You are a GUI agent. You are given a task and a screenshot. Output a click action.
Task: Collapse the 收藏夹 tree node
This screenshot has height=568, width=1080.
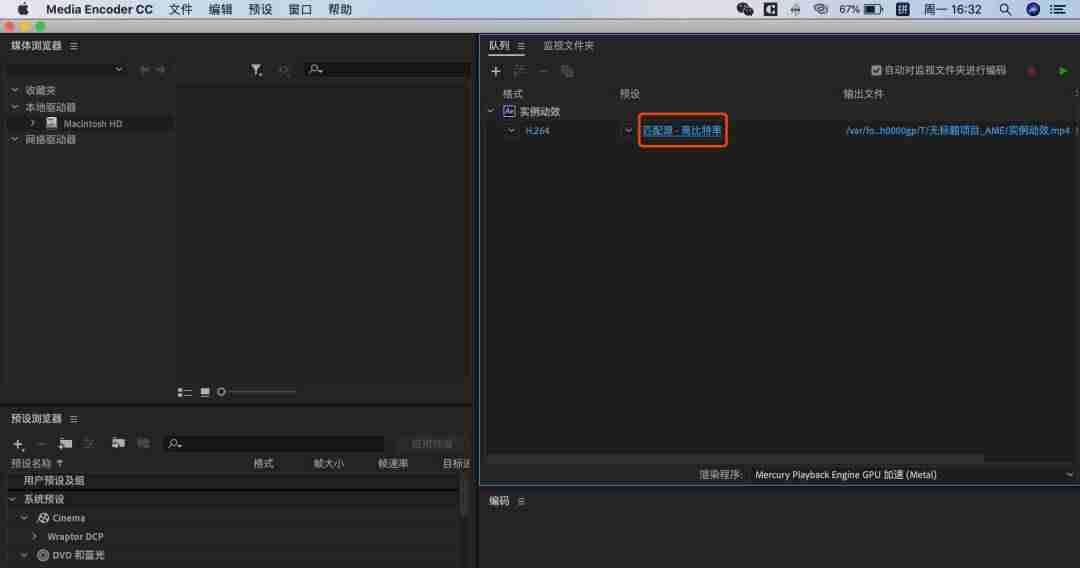coord(14,90)
